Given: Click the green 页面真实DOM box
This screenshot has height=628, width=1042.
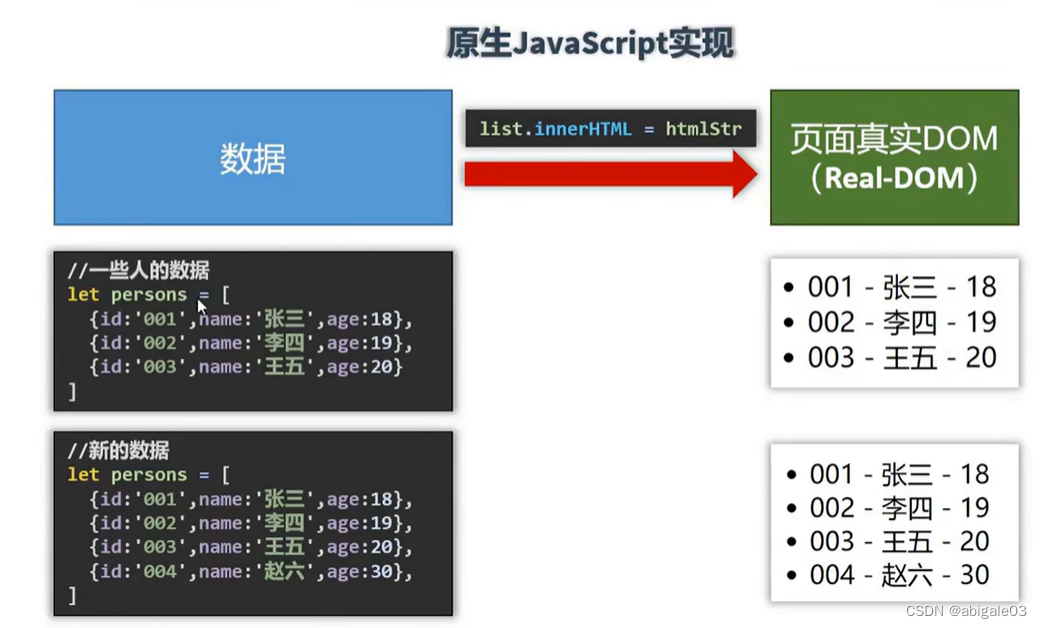Looking at the screenshot, I should click(893, 157).
